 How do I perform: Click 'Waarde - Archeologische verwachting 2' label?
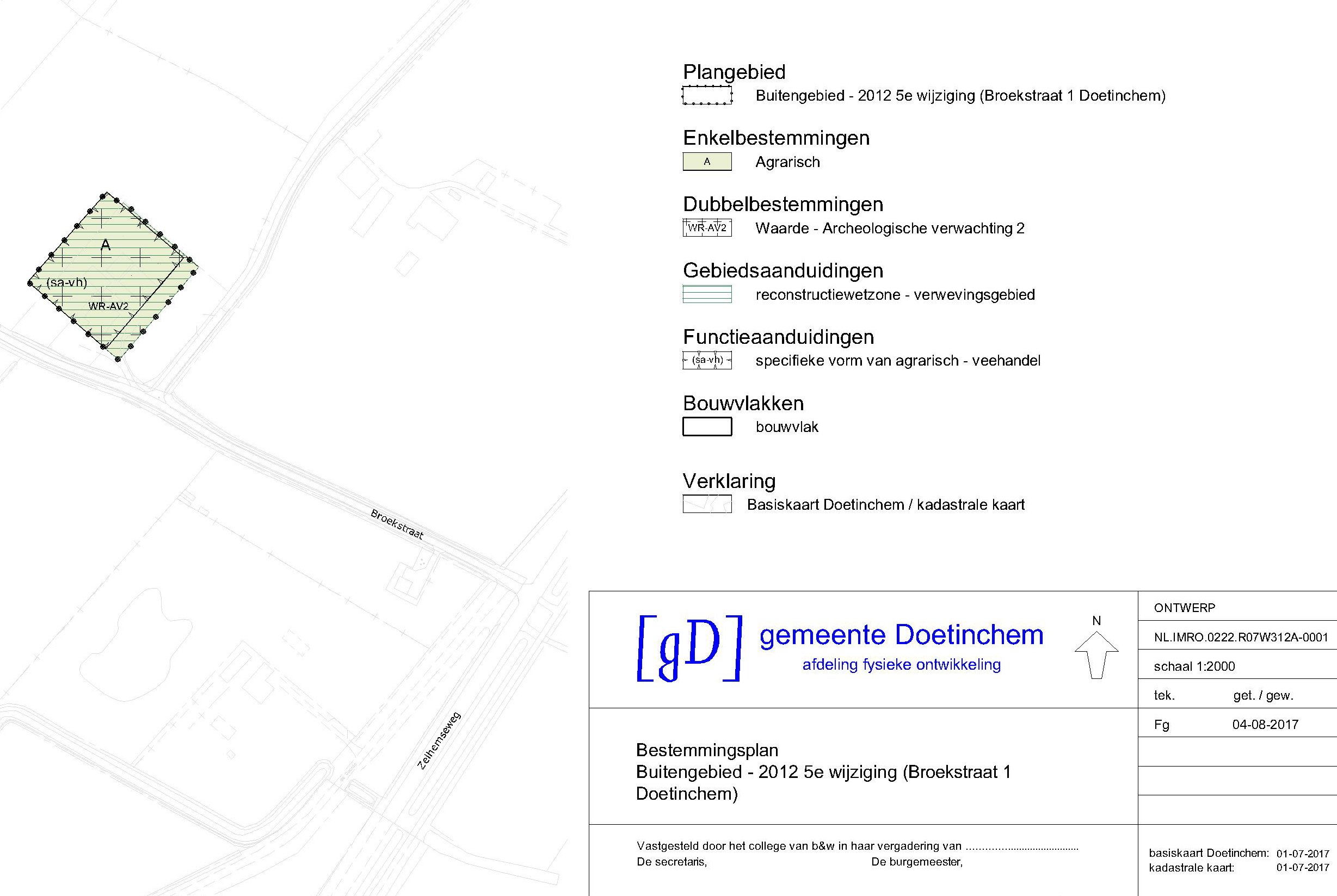[x=890, y=228]
